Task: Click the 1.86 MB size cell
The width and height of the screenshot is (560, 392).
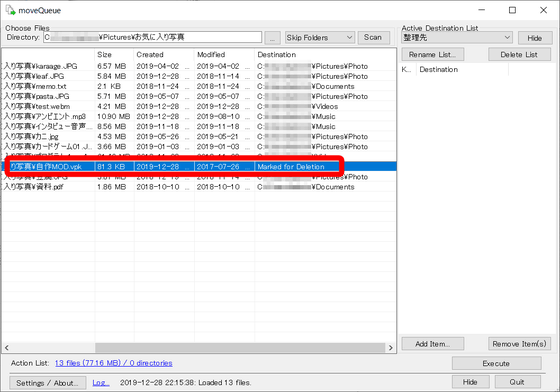Action: pyautogui.click(x=111, y=187)
